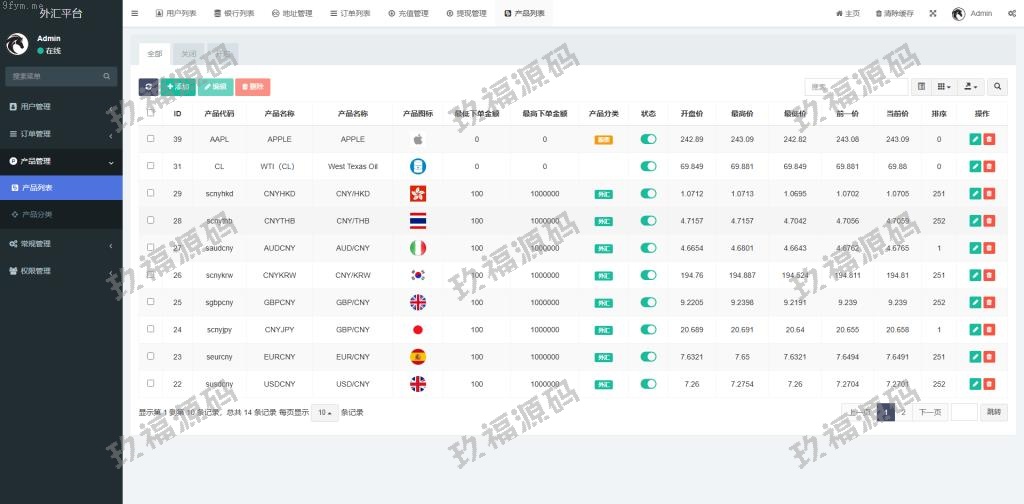Click the search magnifier icon in table toolbar
The width and height of the screenshot is (1024, 504).
(999, 87)
